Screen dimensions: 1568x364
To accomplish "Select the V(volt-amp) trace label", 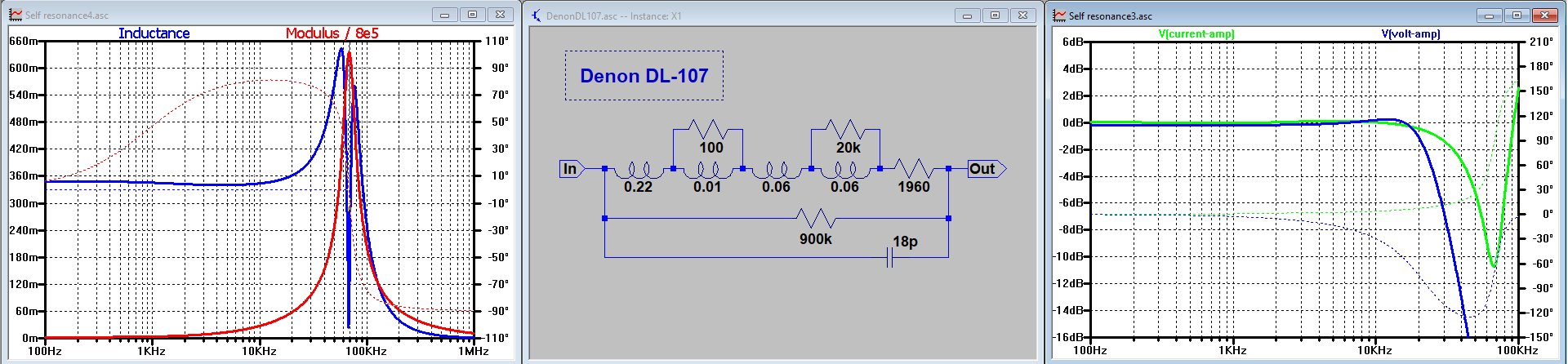I will click(1410, 33).
